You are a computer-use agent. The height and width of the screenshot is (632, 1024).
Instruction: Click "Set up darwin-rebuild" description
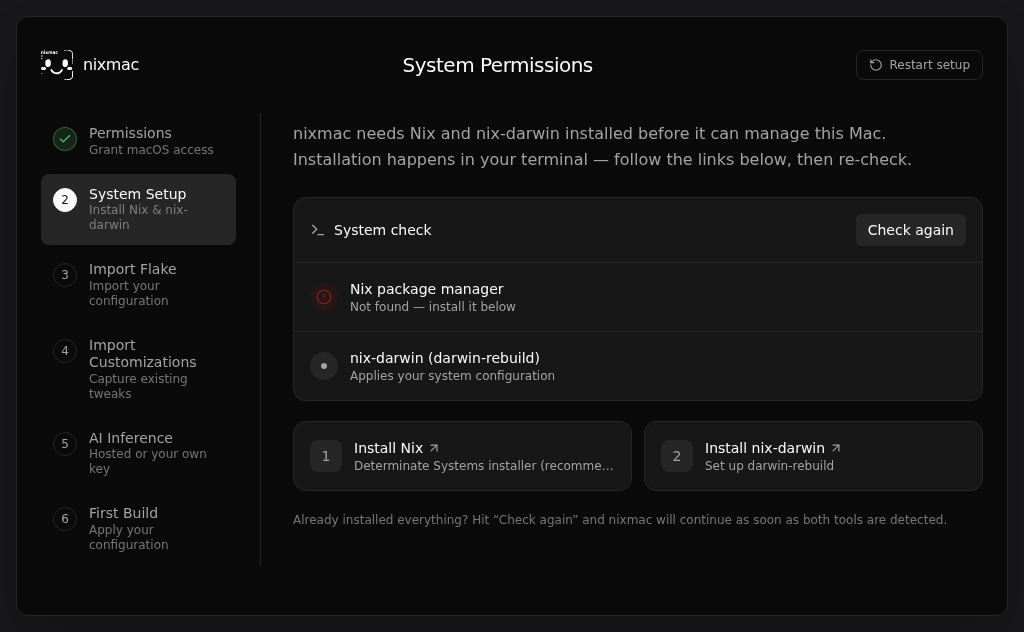tap(769, 466)
